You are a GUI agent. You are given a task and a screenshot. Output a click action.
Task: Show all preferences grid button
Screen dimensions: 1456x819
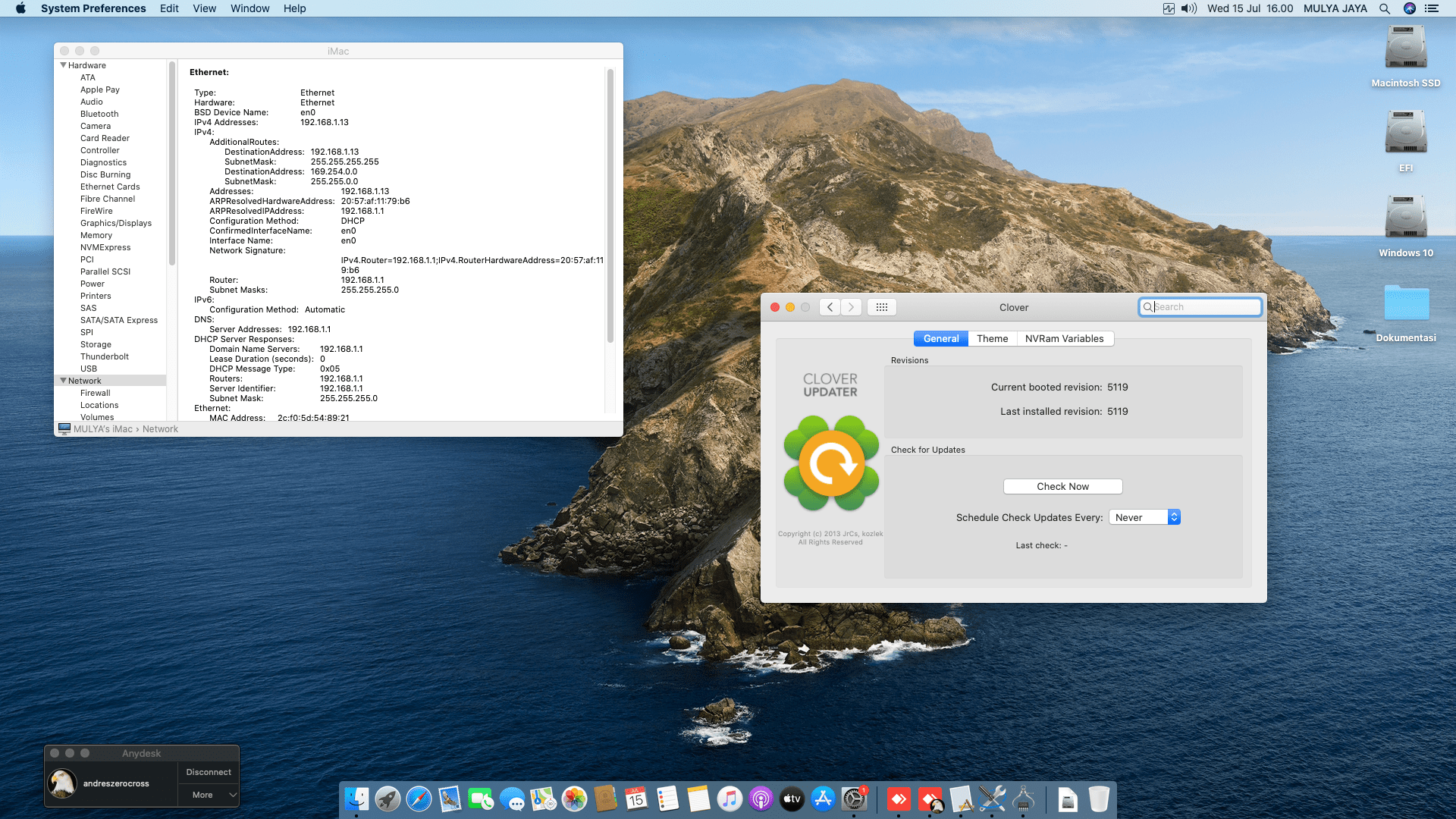[x=882, y=307]
